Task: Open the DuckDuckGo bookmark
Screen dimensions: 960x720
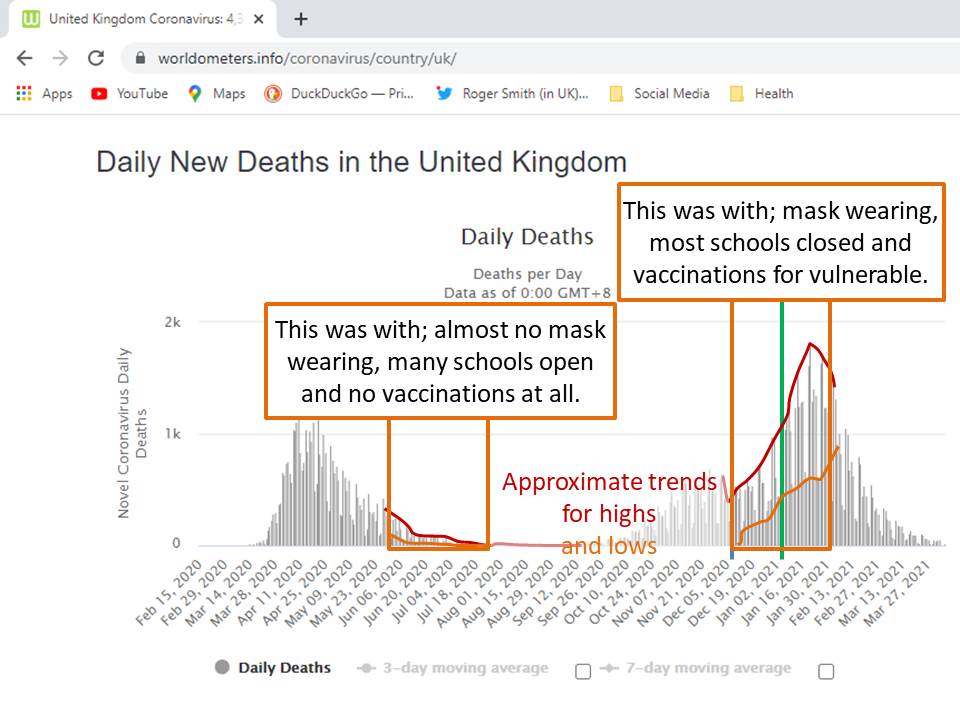Action: (x=338, y=93)
